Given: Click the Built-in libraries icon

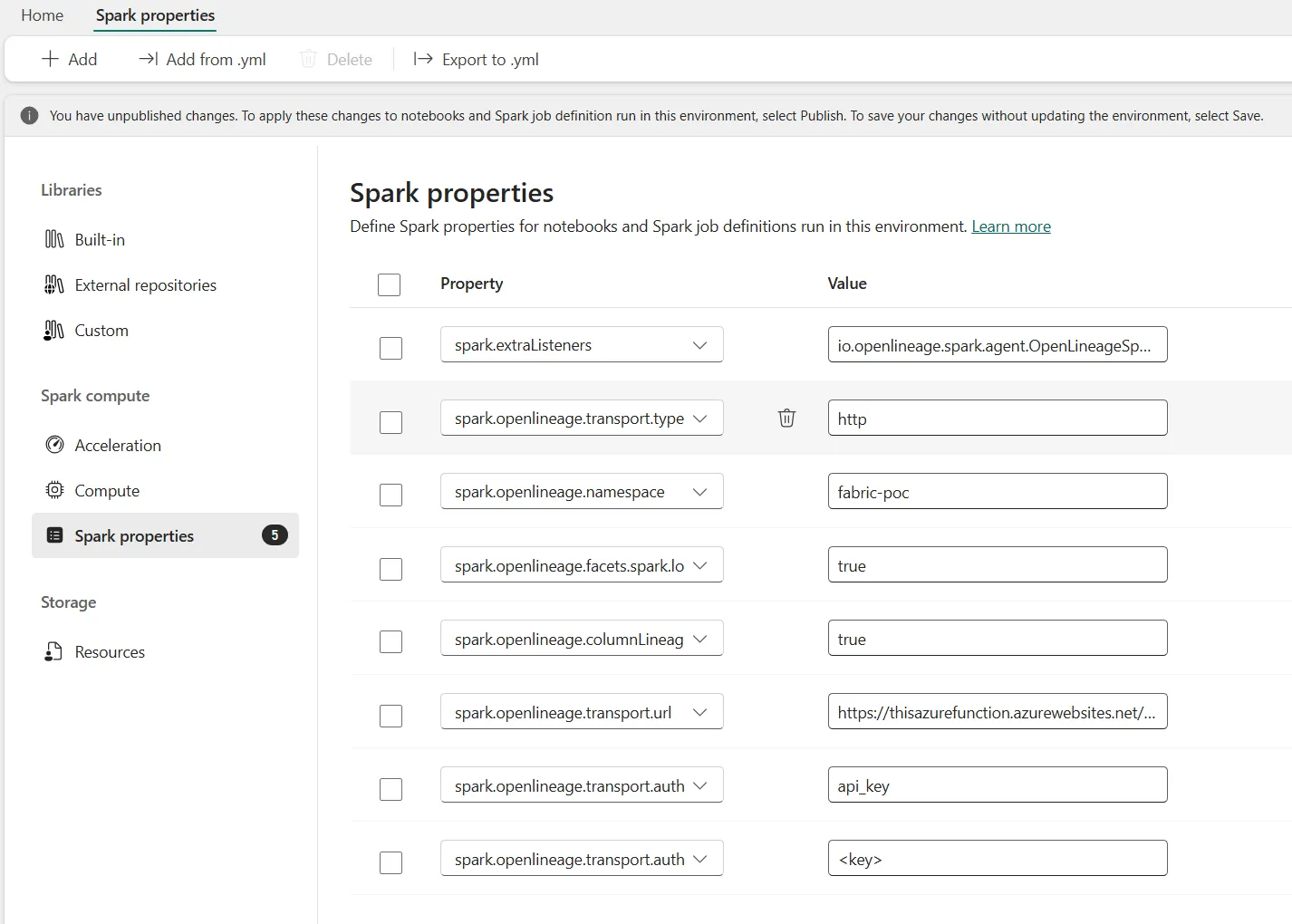Looking at the screenshot, I should (54, 239).
